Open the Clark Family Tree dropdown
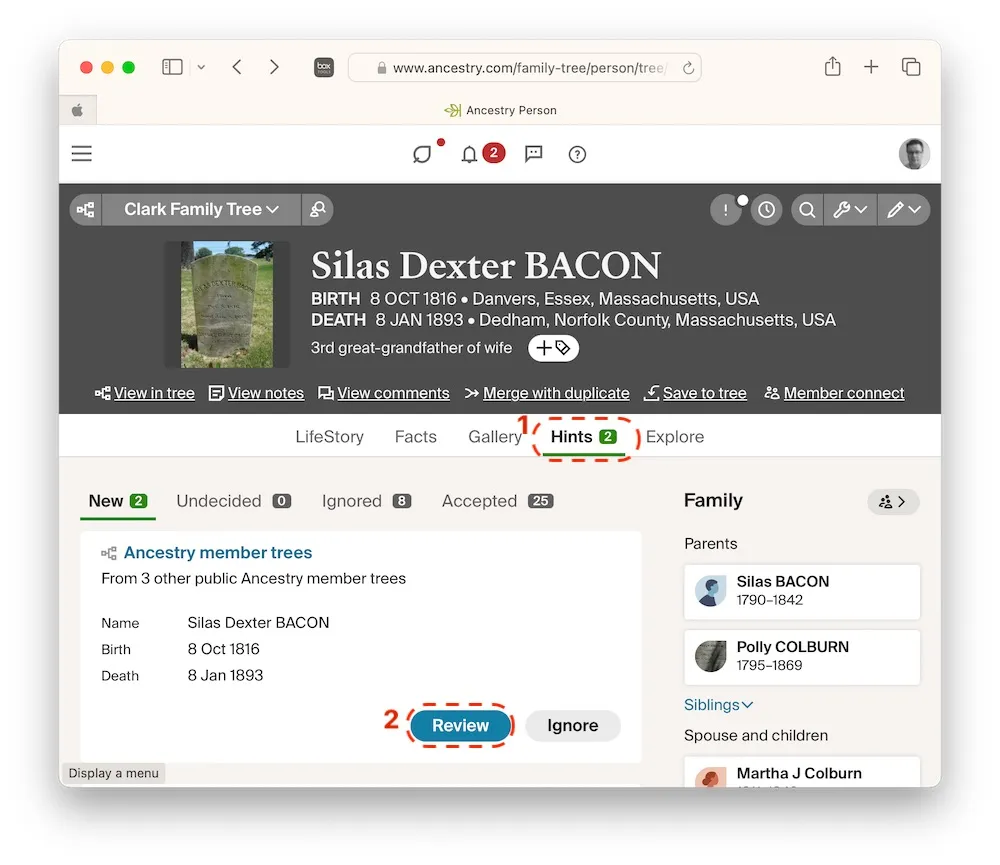The height and width of the screenshot is (865, 1000). (x=201, y=209)
